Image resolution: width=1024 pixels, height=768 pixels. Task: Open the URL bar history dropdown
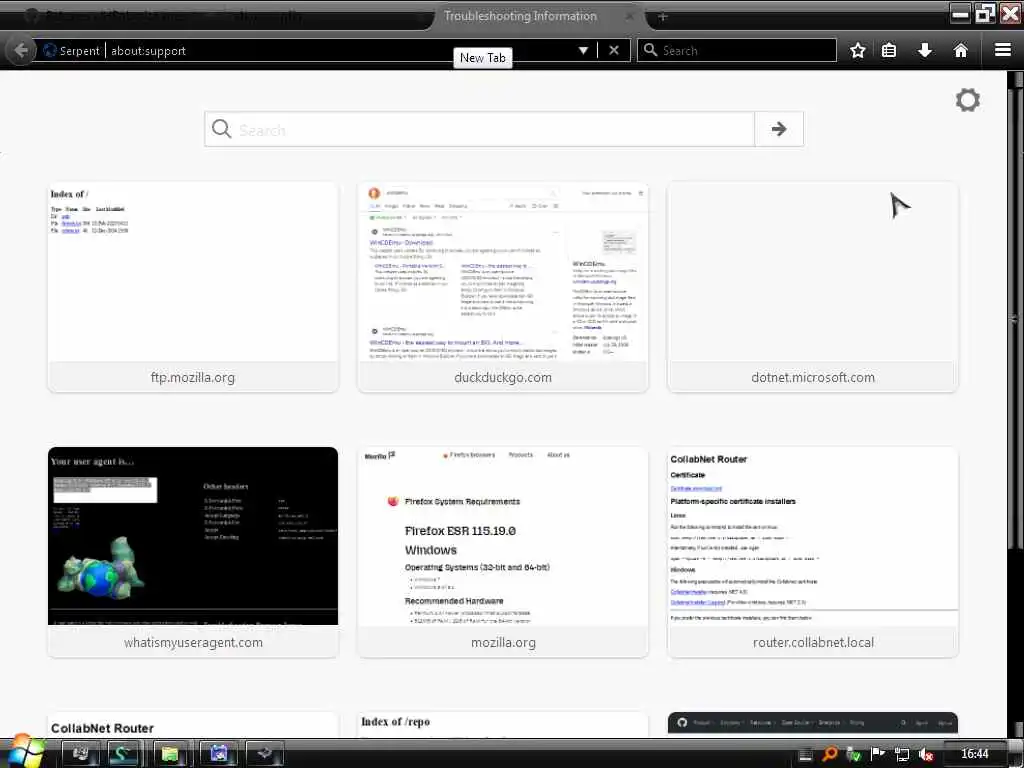(583, 50)
